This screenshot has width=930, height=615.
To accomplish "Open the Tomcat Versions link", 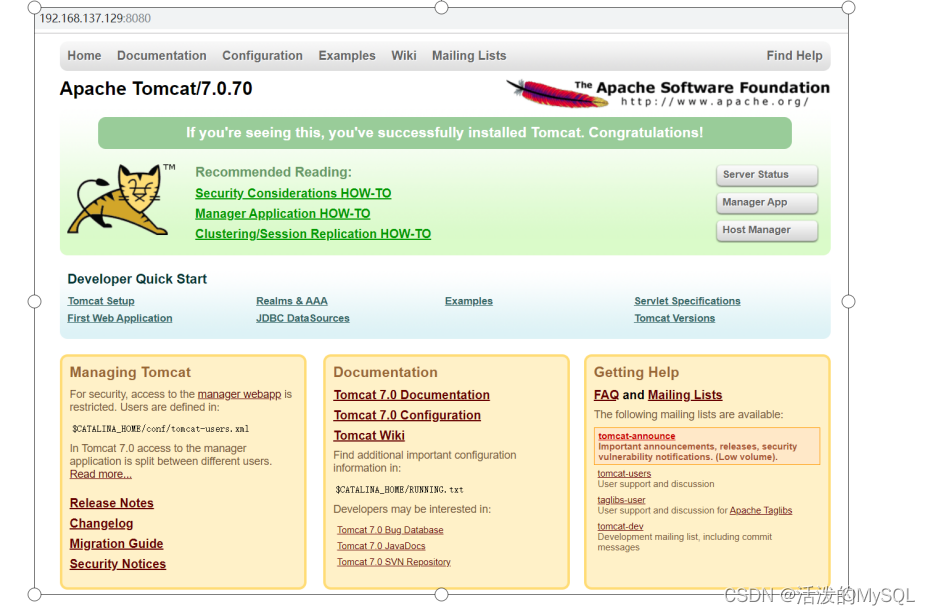I will coord(674,318).
